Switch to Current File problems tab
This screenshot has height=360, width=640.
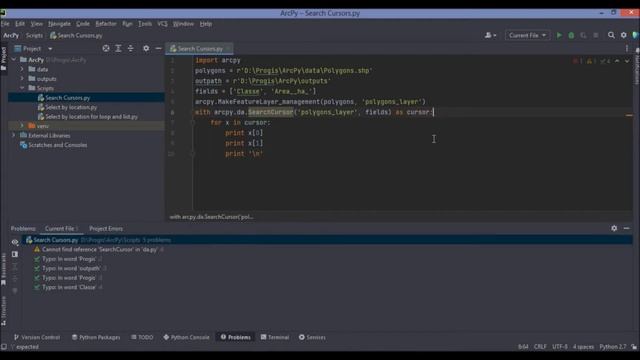[x=61, y=229]
